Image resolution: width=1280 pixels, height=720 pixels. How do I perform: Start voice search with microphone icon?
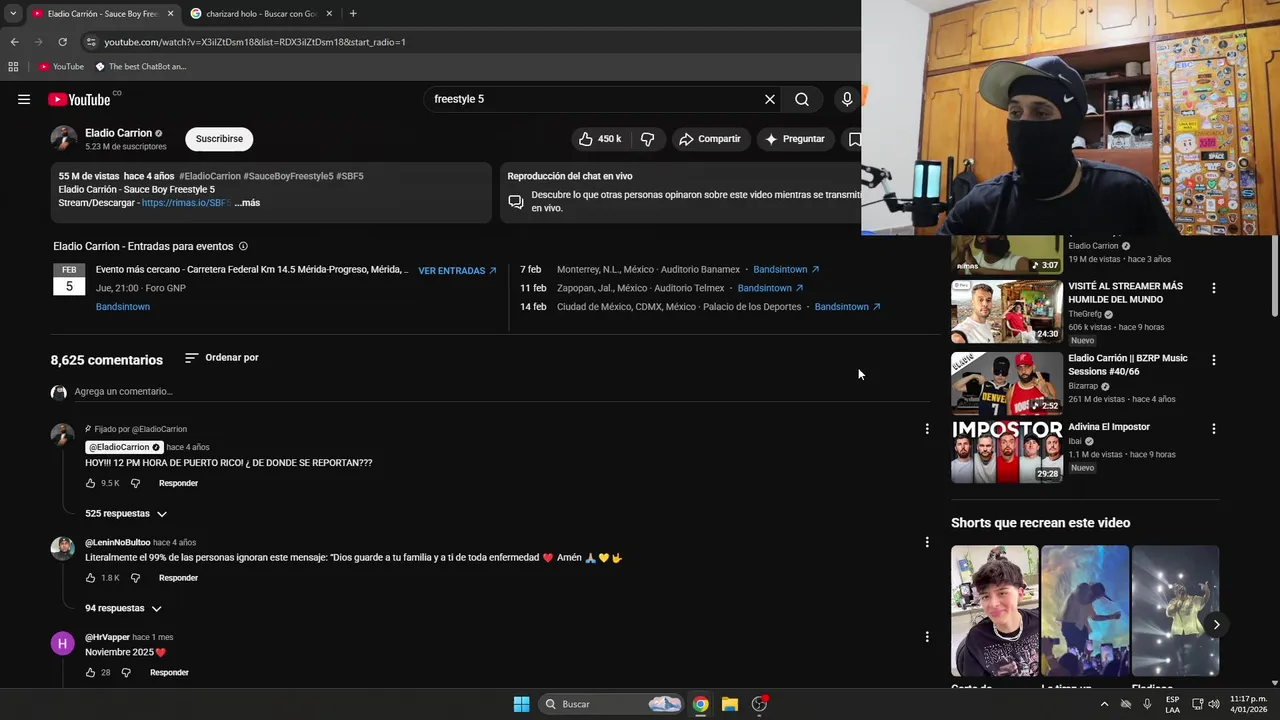(x=847, y=99)
